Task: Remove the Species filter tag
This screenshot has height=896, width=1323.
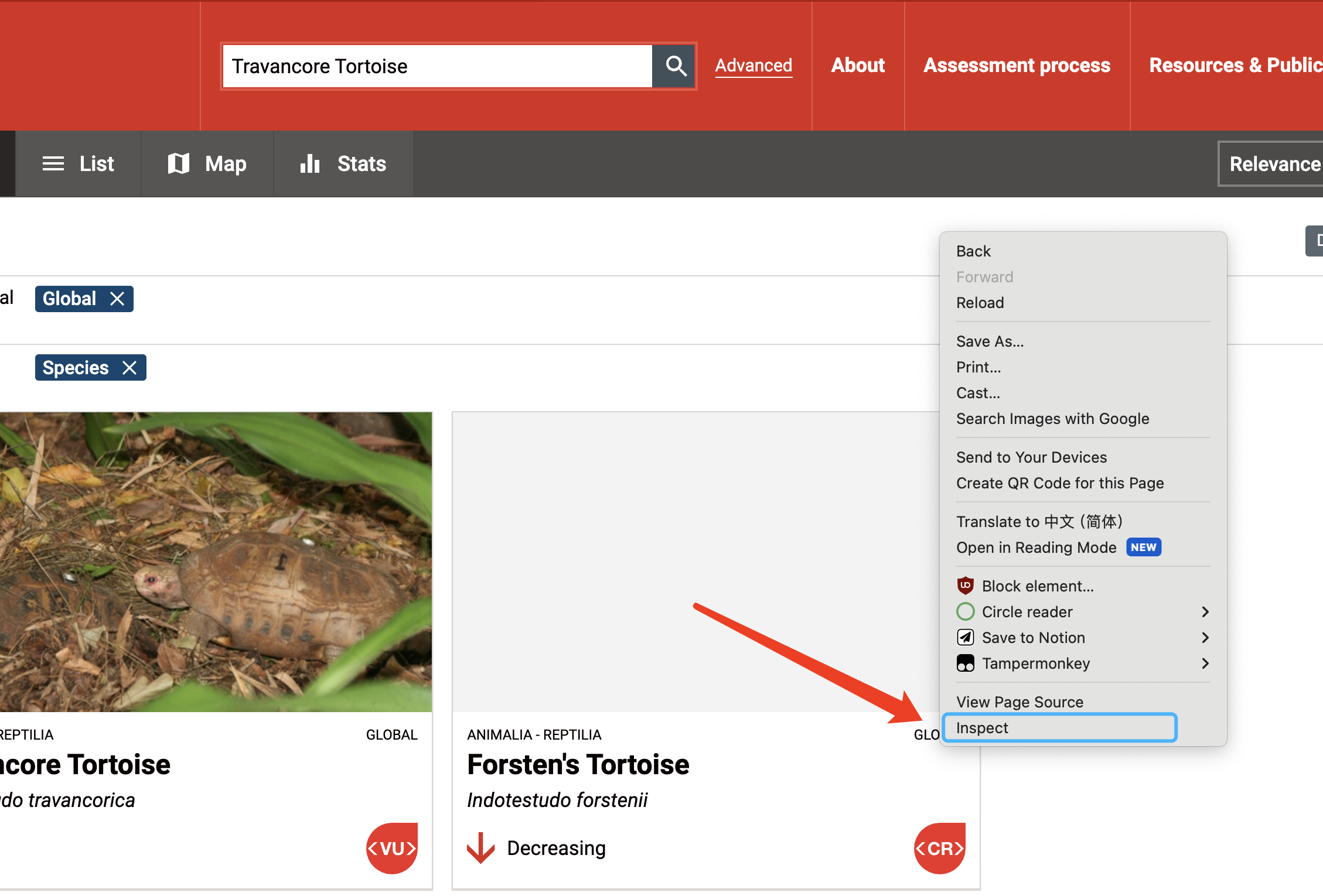Action: click(129, 368)
